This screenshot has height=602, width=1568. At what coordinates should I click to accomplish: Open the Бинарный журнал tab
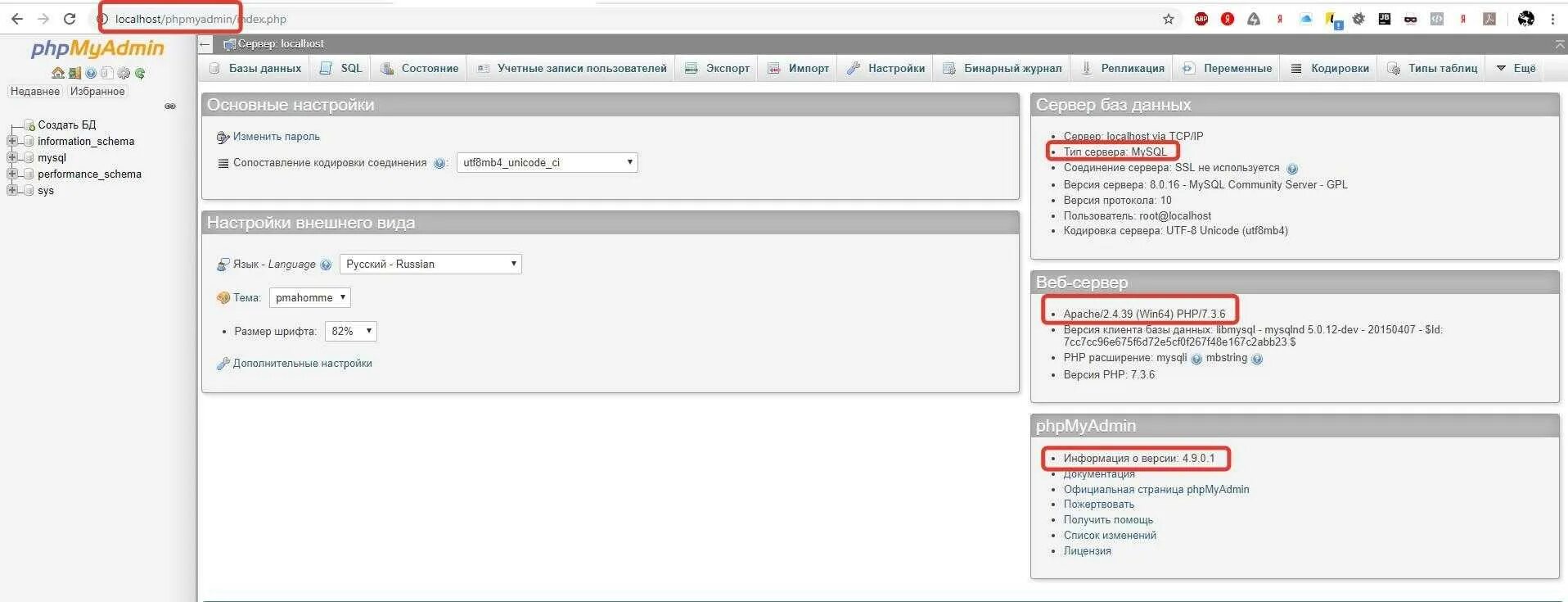pyautogui.click(x=1003, y=68)
